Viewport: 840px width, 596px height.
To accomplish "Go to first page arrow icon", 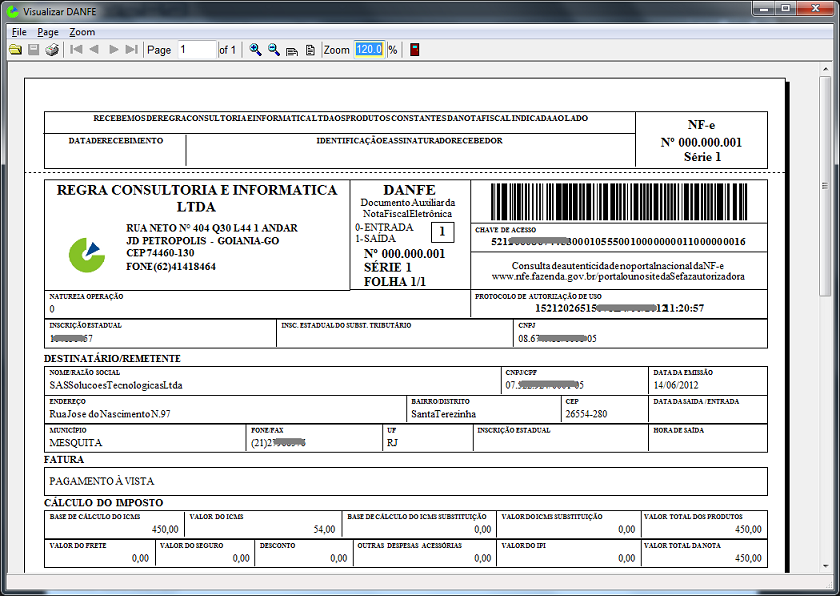I will pyautogui.click(x=76, y=50).
